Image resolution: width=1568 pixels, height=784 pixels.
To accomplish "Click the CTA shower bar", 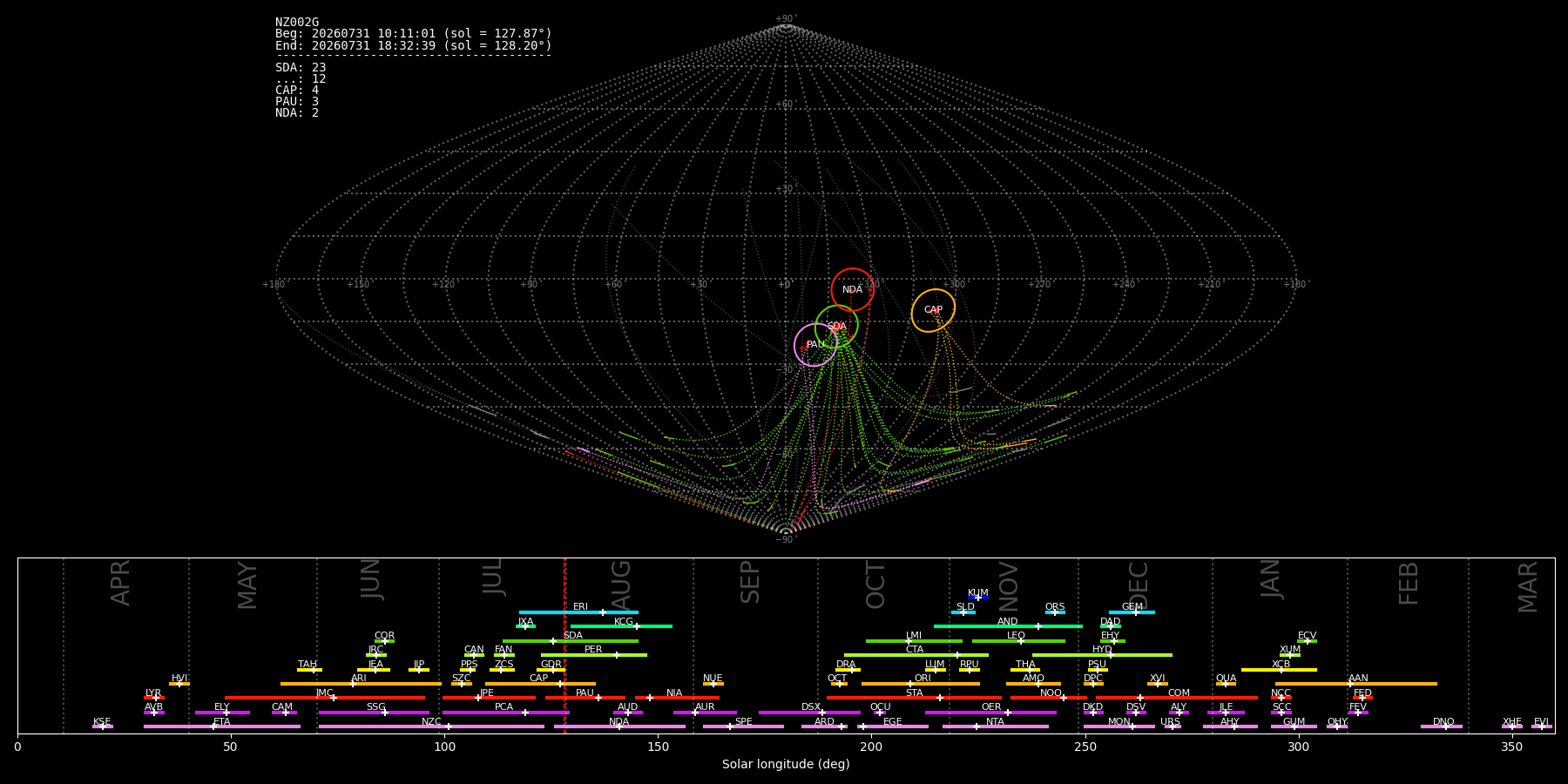I will click(x=916, y=655).
